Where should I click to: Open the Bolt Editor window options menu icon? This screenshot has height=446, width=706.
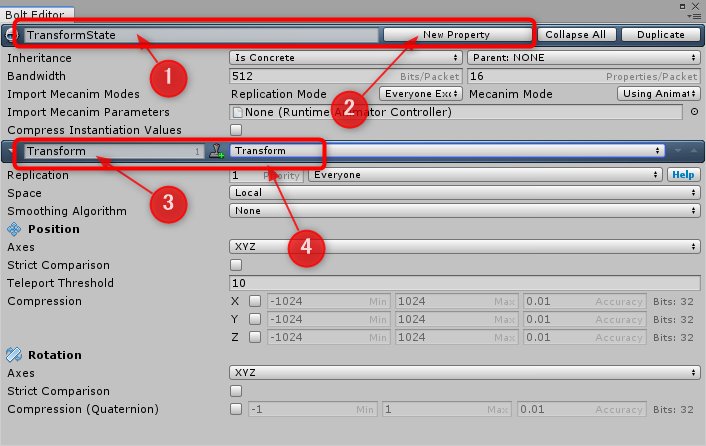(696, 16)
